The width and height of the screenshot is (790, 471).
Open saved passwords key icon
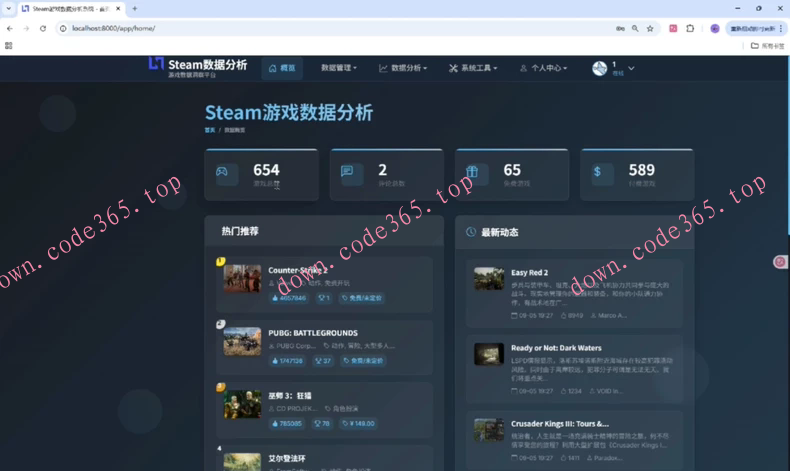[620, 28]
